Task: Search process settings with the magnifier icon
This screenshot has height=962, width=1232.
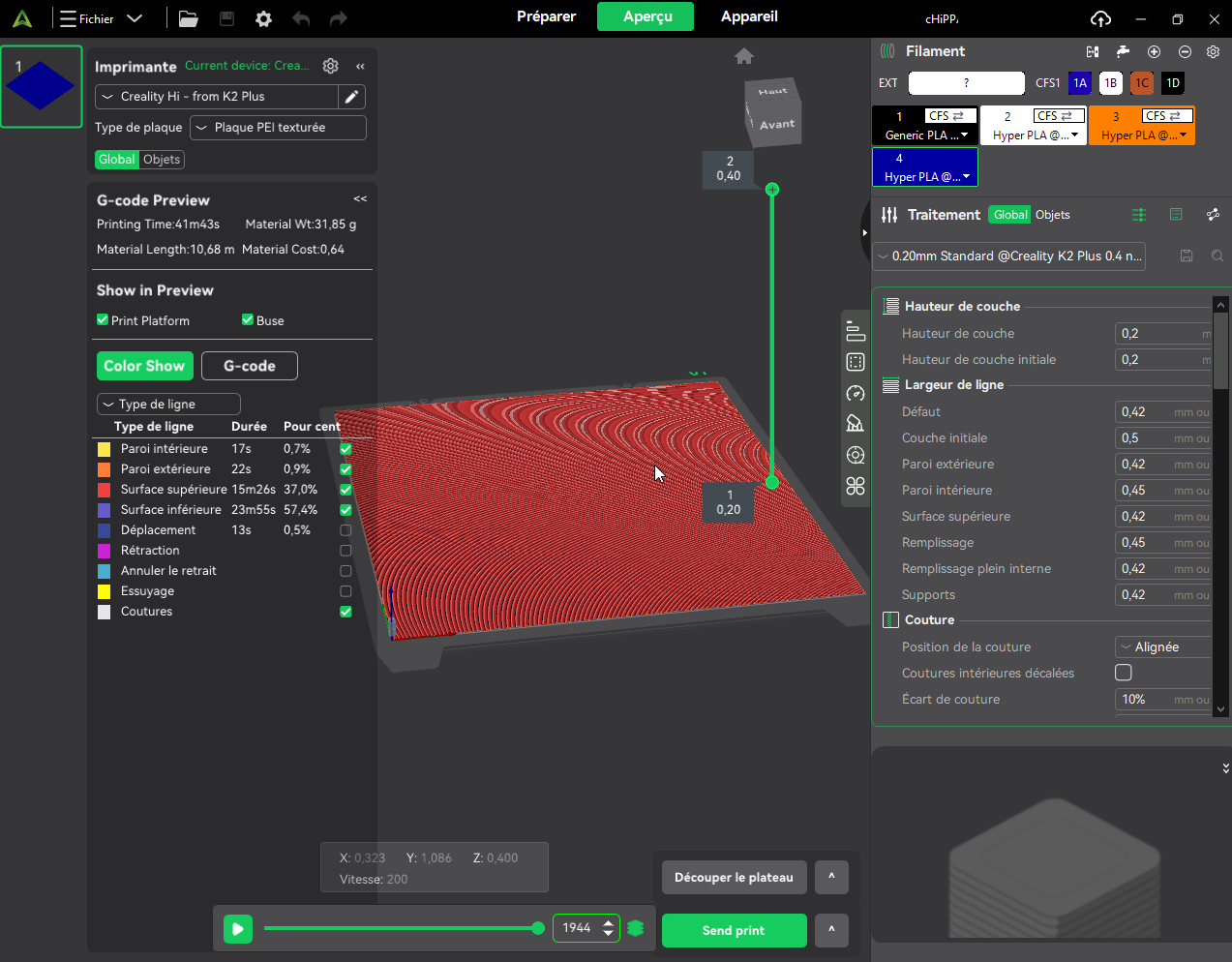Action: point(1217,256)
